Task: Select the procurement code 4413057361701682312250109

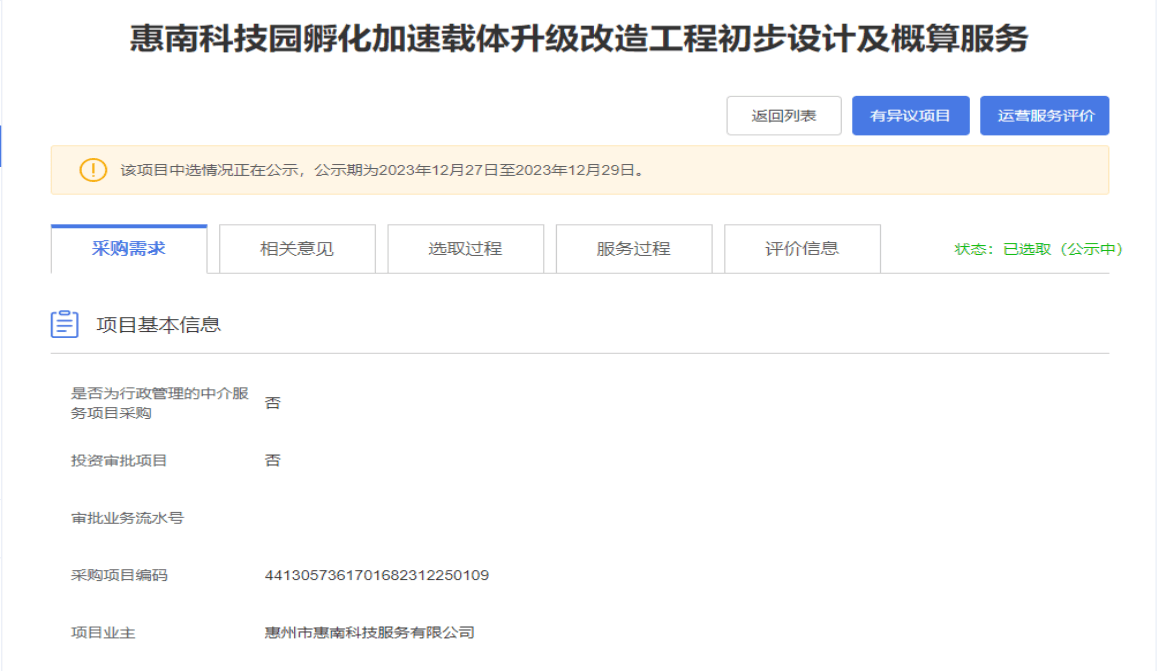Action: click(376, 575)
